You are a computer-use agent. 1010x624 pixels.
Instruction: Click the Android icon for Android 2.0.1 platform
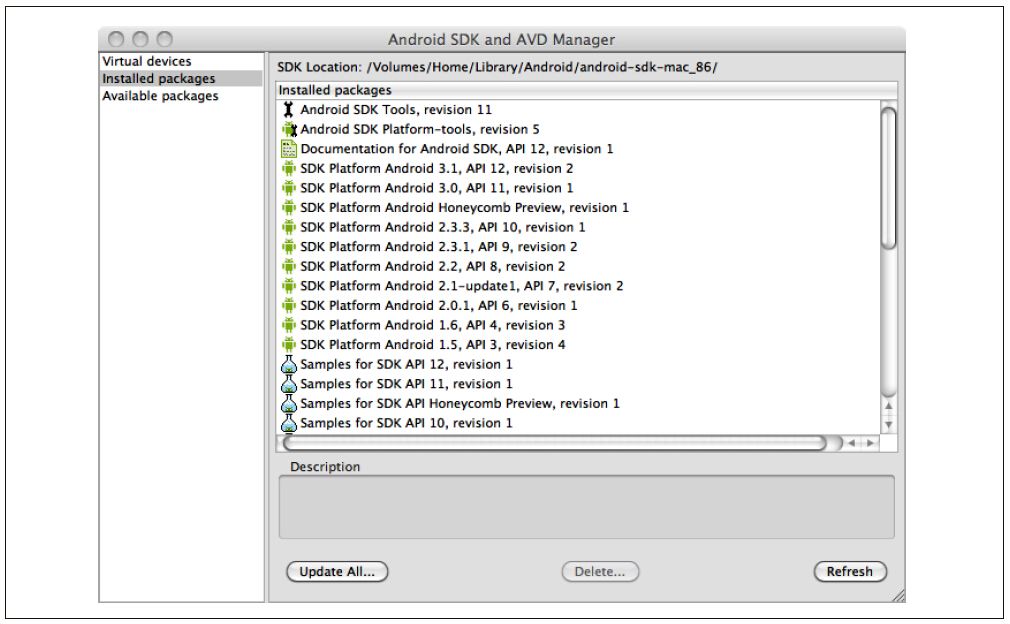click(289, 306)
